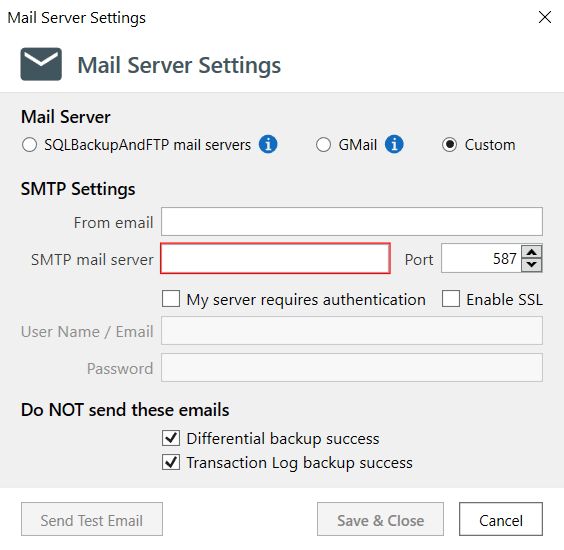
Task: Click the Port number field
Action: [481, 258]
